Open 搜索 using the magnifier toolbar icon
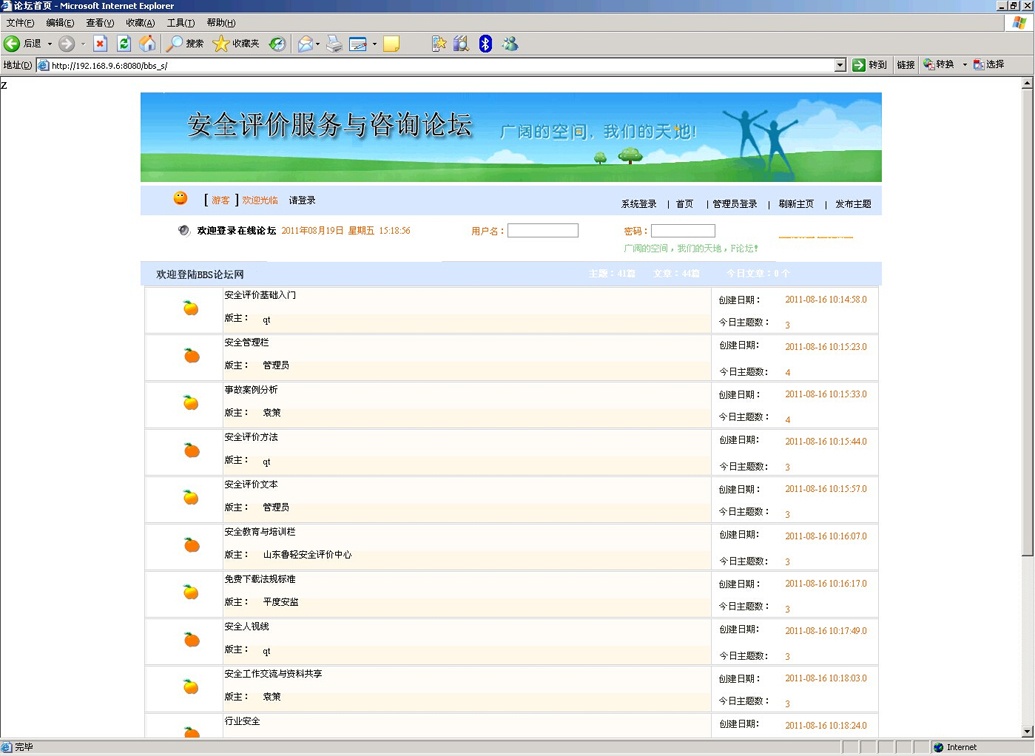1035x756 pixels. pyautogui.click(x=185, y=44)
